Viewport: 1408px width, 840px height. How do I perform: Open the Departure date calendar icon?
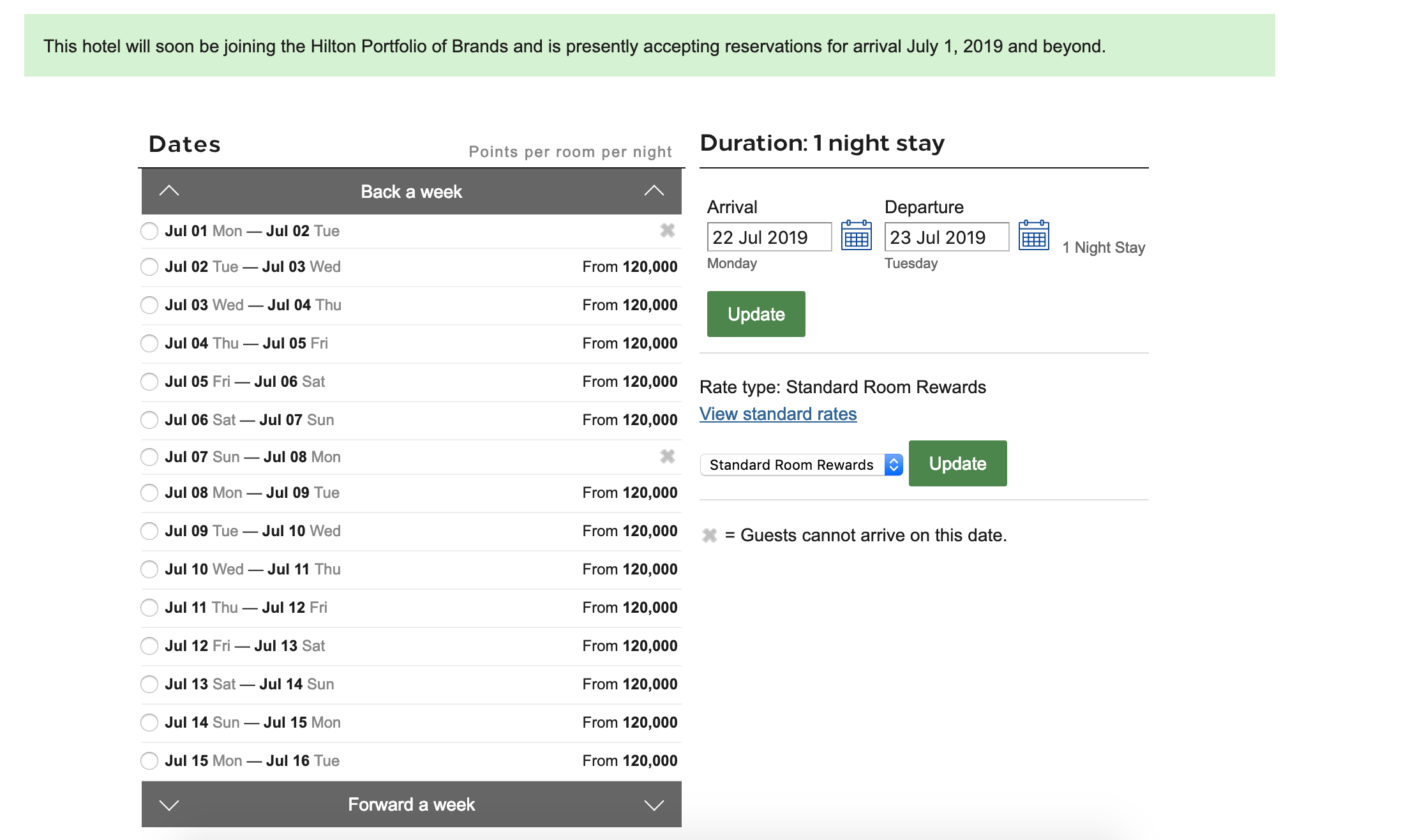click(1033, 236)
